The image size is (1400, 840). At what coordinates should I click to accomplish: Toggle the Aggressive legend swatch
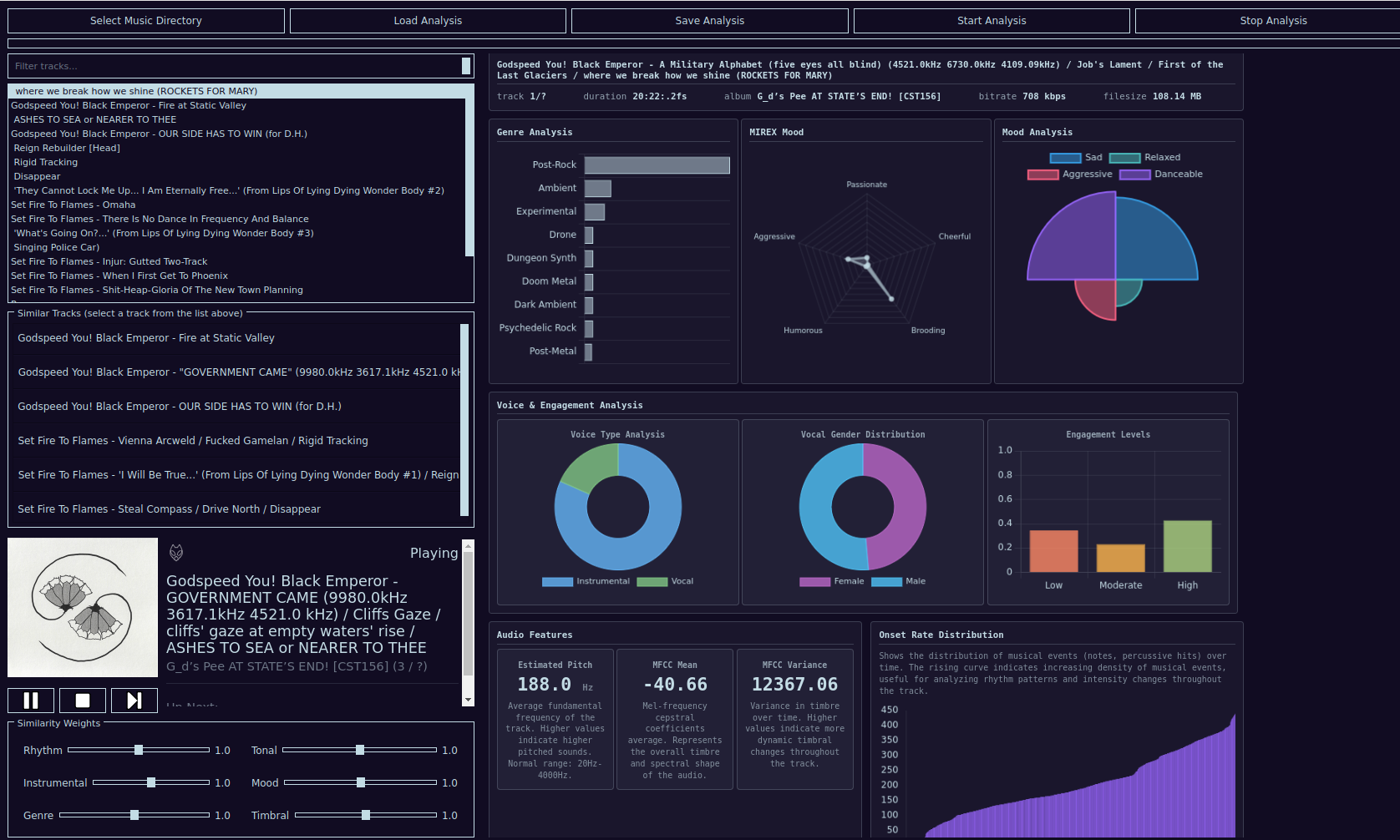pos(1042,175)
